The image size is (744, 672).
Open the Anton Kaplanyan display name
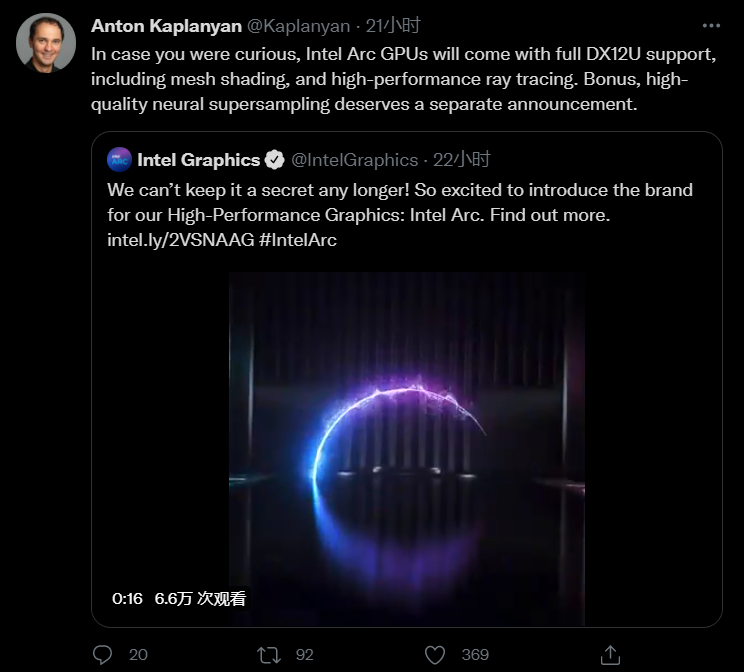click(x=166, y=26)
